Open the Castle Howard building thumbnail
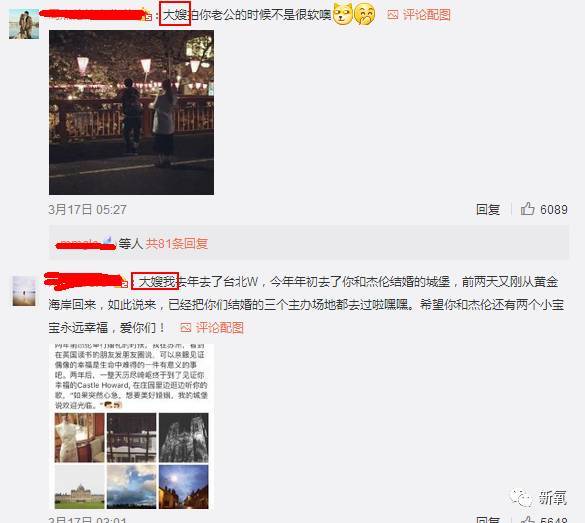 [x=79, y=487]
